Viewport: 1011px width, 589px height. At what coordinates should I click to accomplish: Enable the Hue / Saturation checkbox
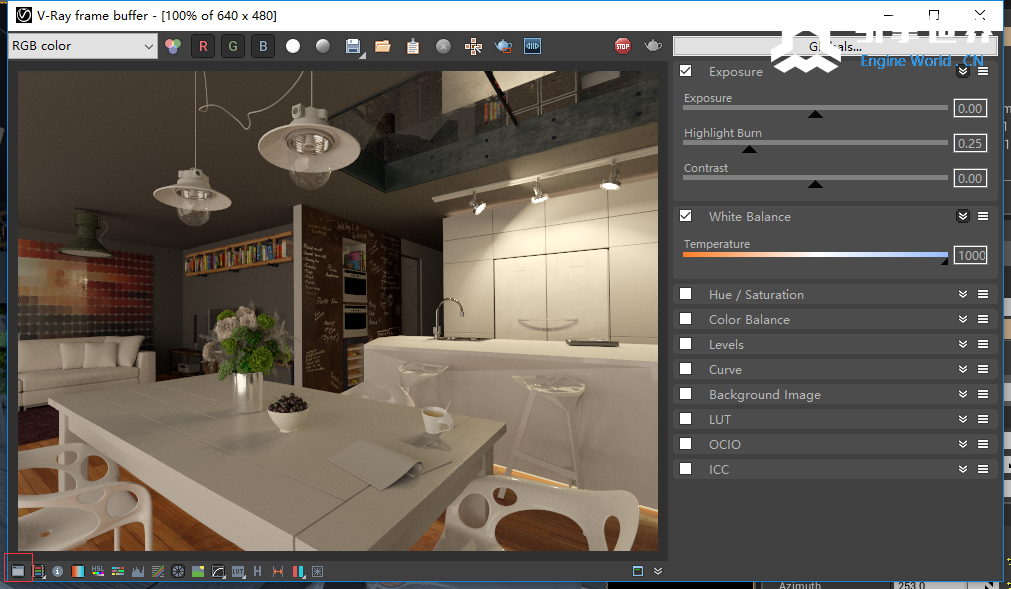[686, 294]
